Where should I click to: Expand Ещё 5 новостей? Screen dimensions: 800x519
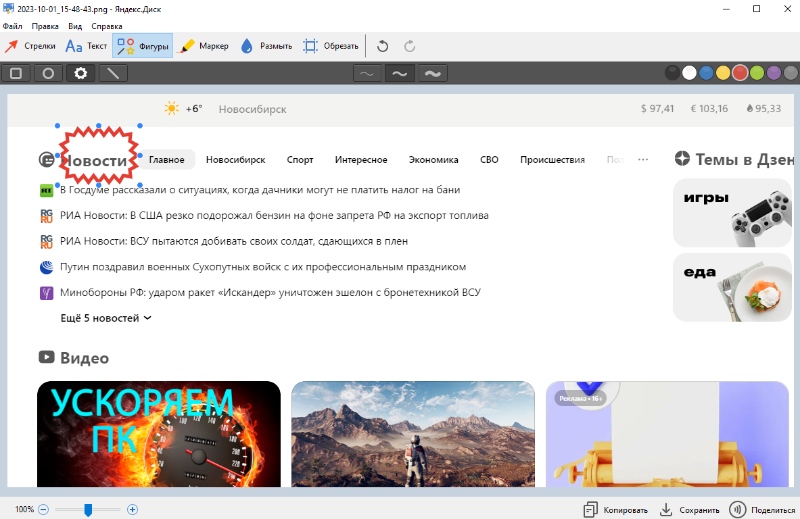[x=106, y=318]
